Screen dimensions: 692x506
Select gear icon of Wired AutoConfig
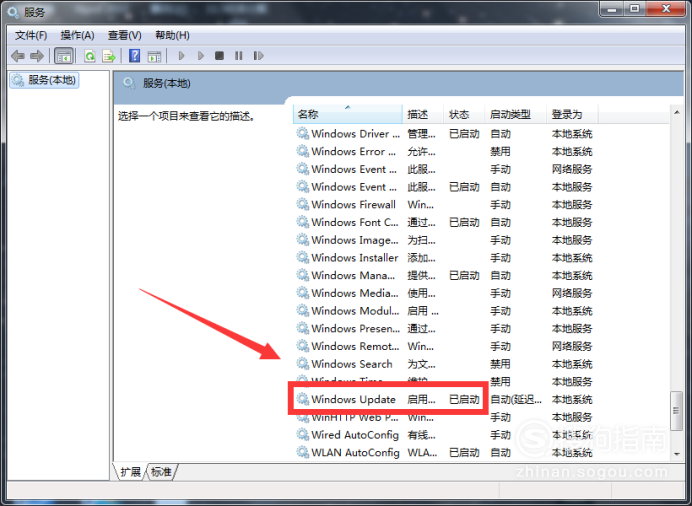click(x=303, y=435)
